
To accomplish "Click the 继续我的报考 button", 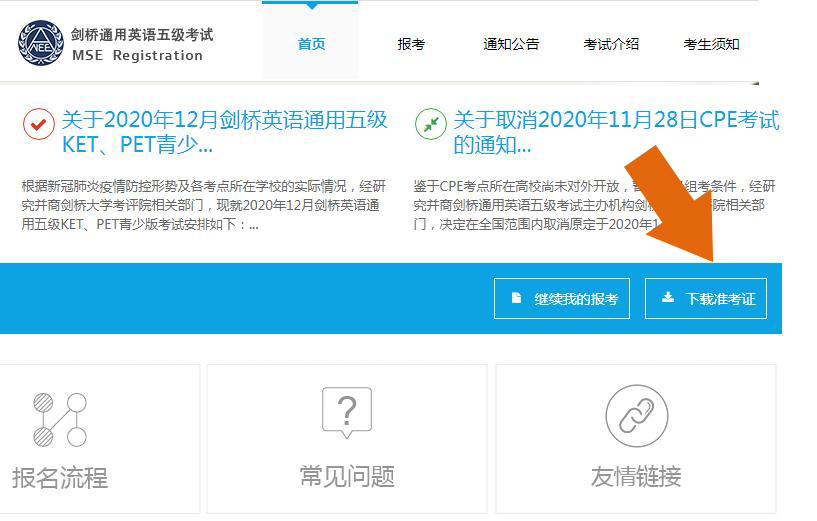I will [x=562, y=298].
